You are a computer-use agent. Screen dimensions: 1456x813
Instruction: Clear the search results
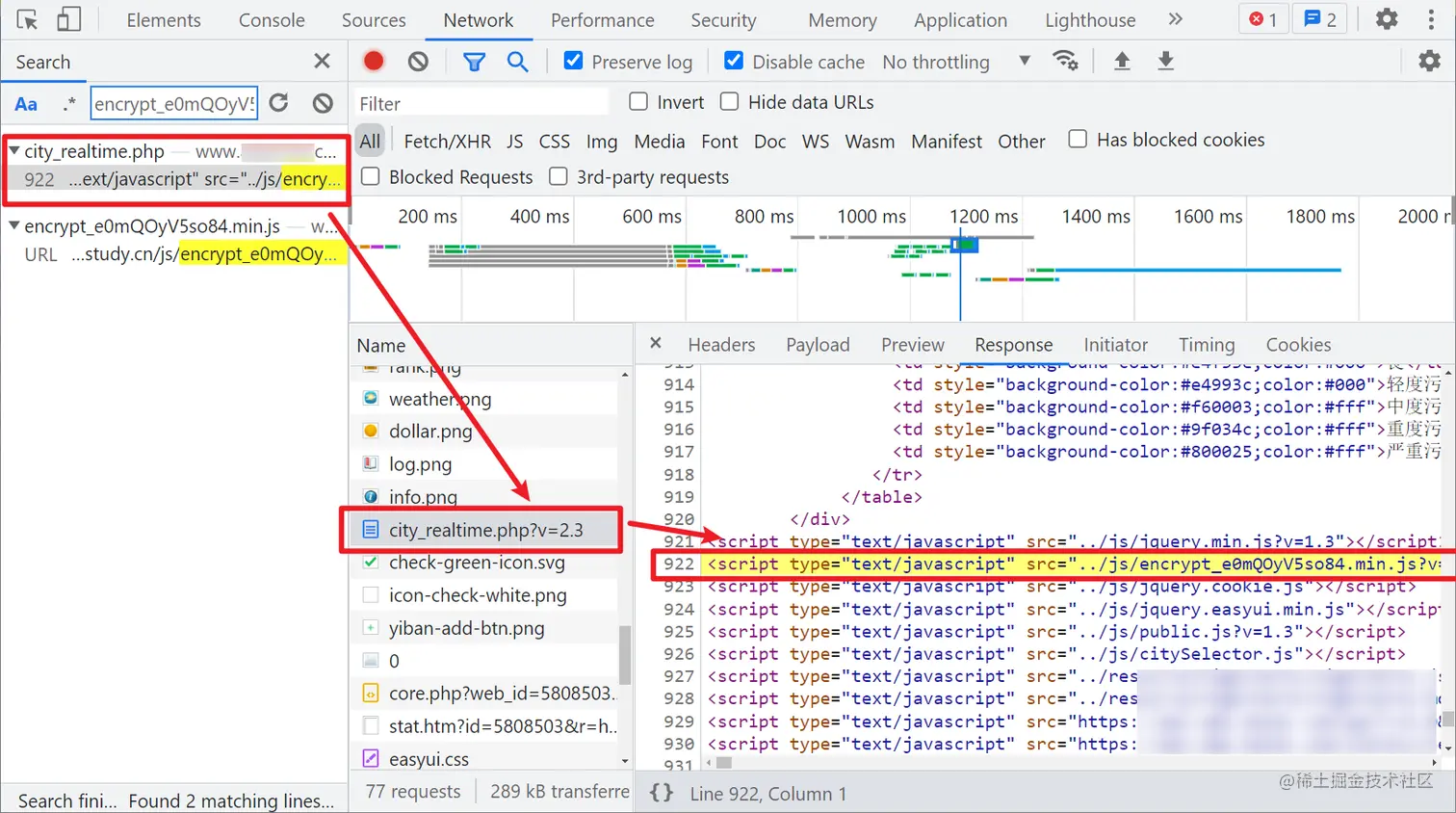click(324, 103)
